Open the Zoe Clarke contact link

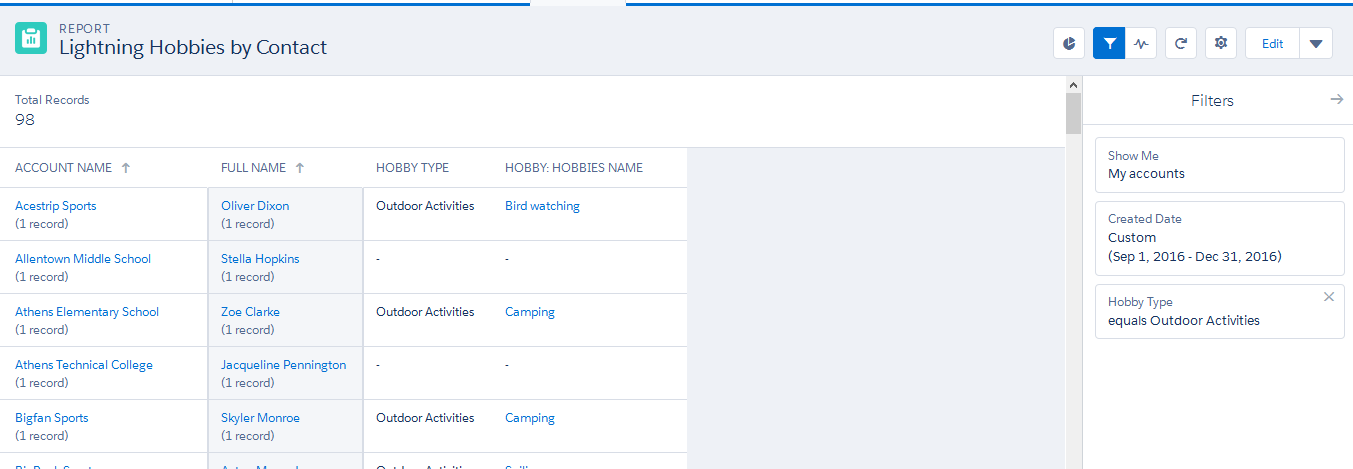(250, 312)
